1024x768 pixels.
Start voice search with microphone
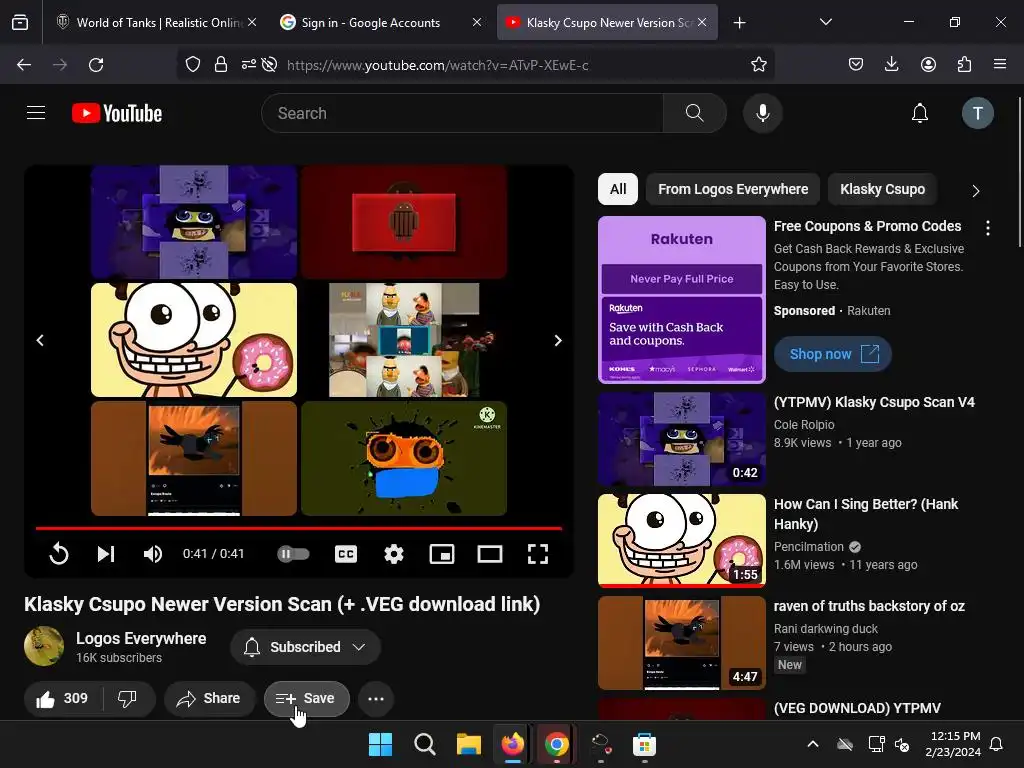762,113
